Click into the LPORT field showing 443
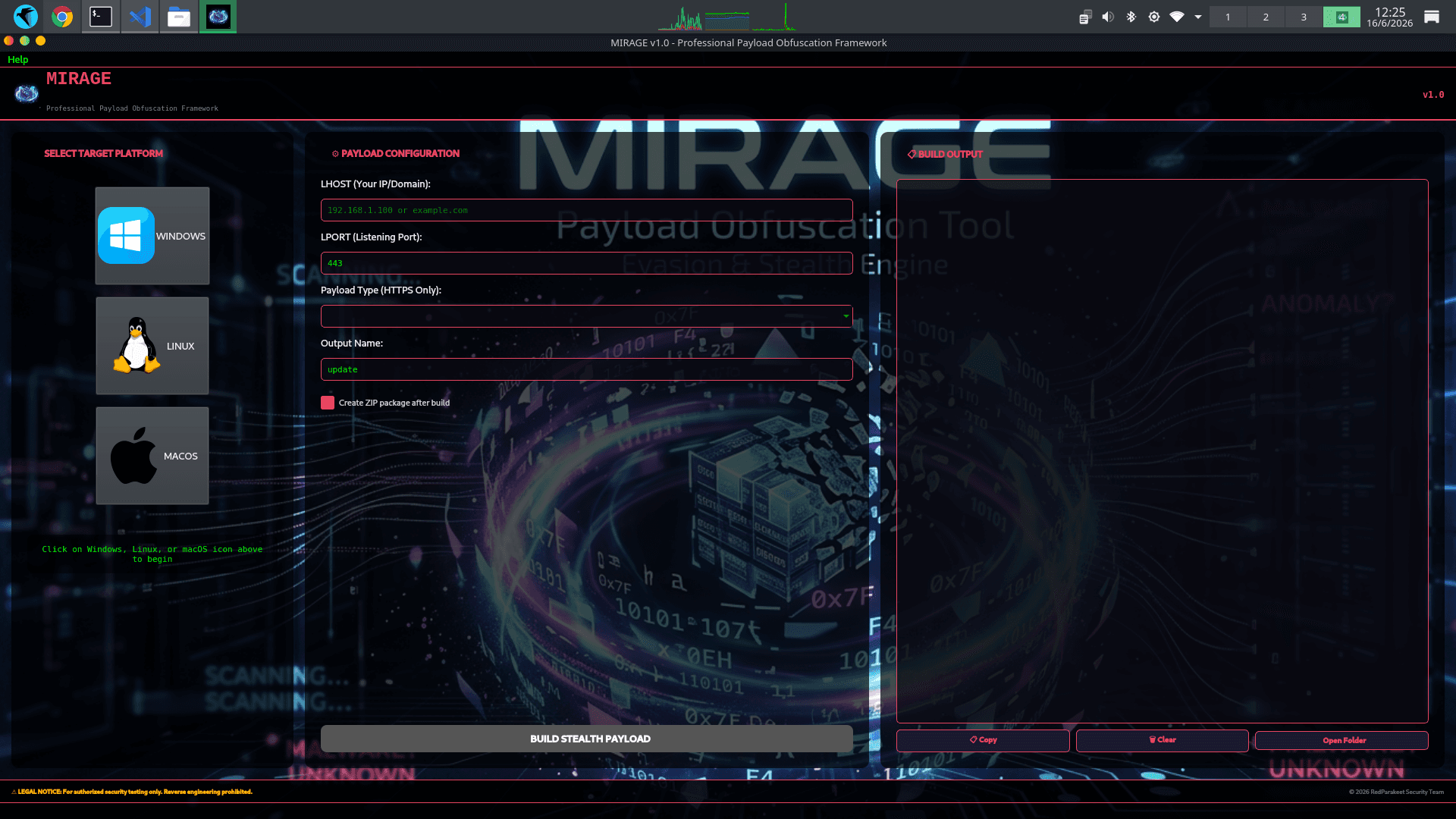This screenshot has height=819, width=1456. point(586,263)
